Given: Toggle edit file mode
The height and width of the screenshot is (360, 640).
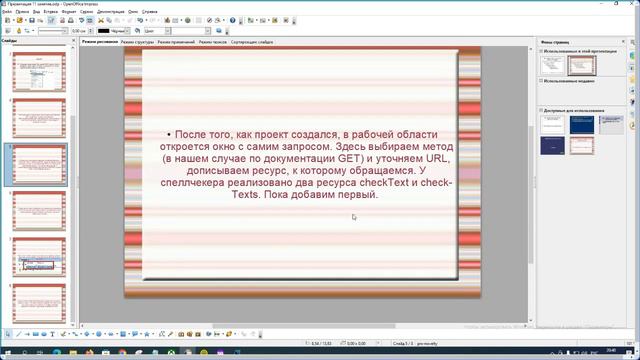Looking at the screenshot, I should [x=51, y=20].
